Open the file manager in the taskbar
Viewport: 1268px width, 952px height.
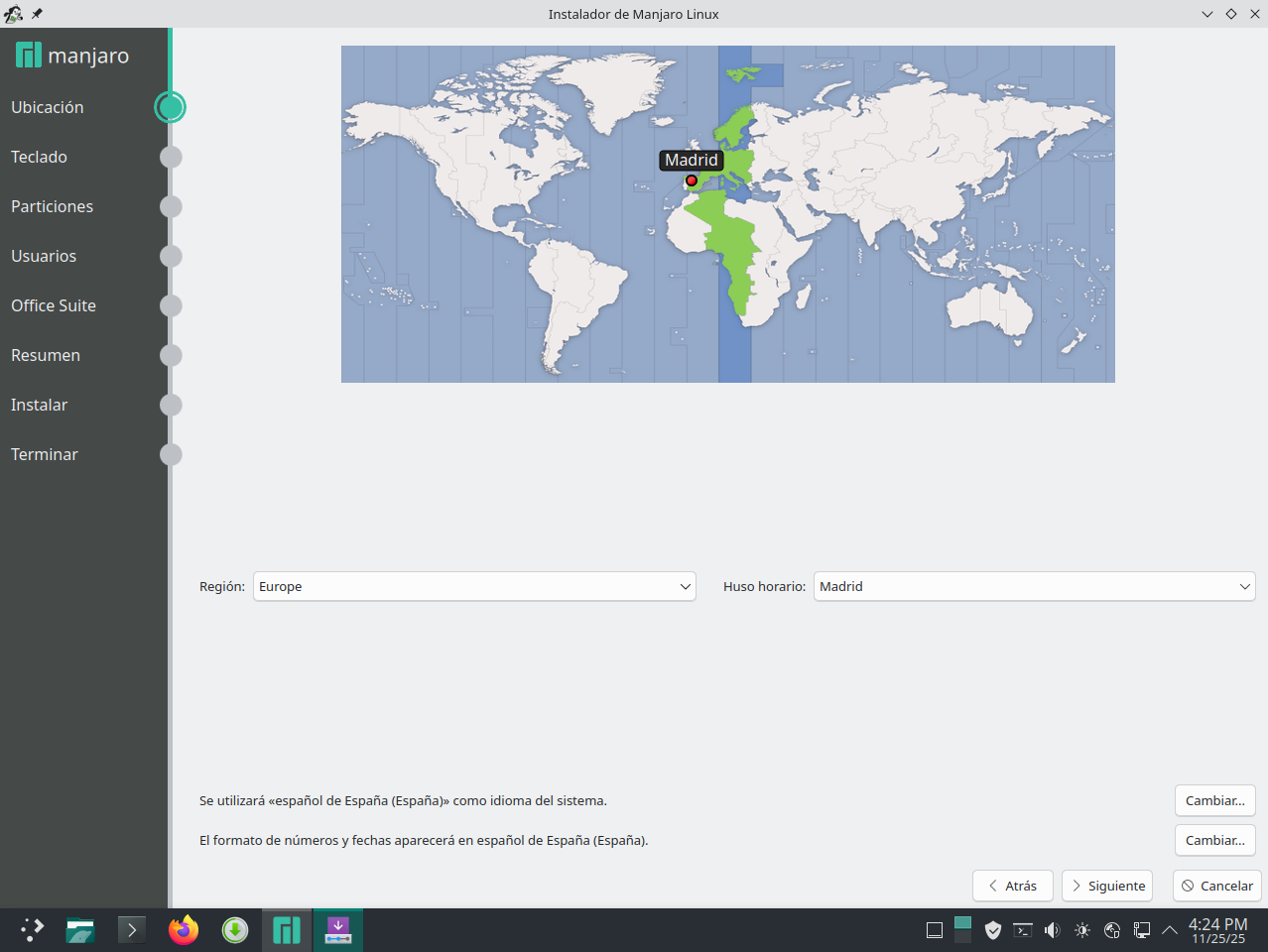80,930
